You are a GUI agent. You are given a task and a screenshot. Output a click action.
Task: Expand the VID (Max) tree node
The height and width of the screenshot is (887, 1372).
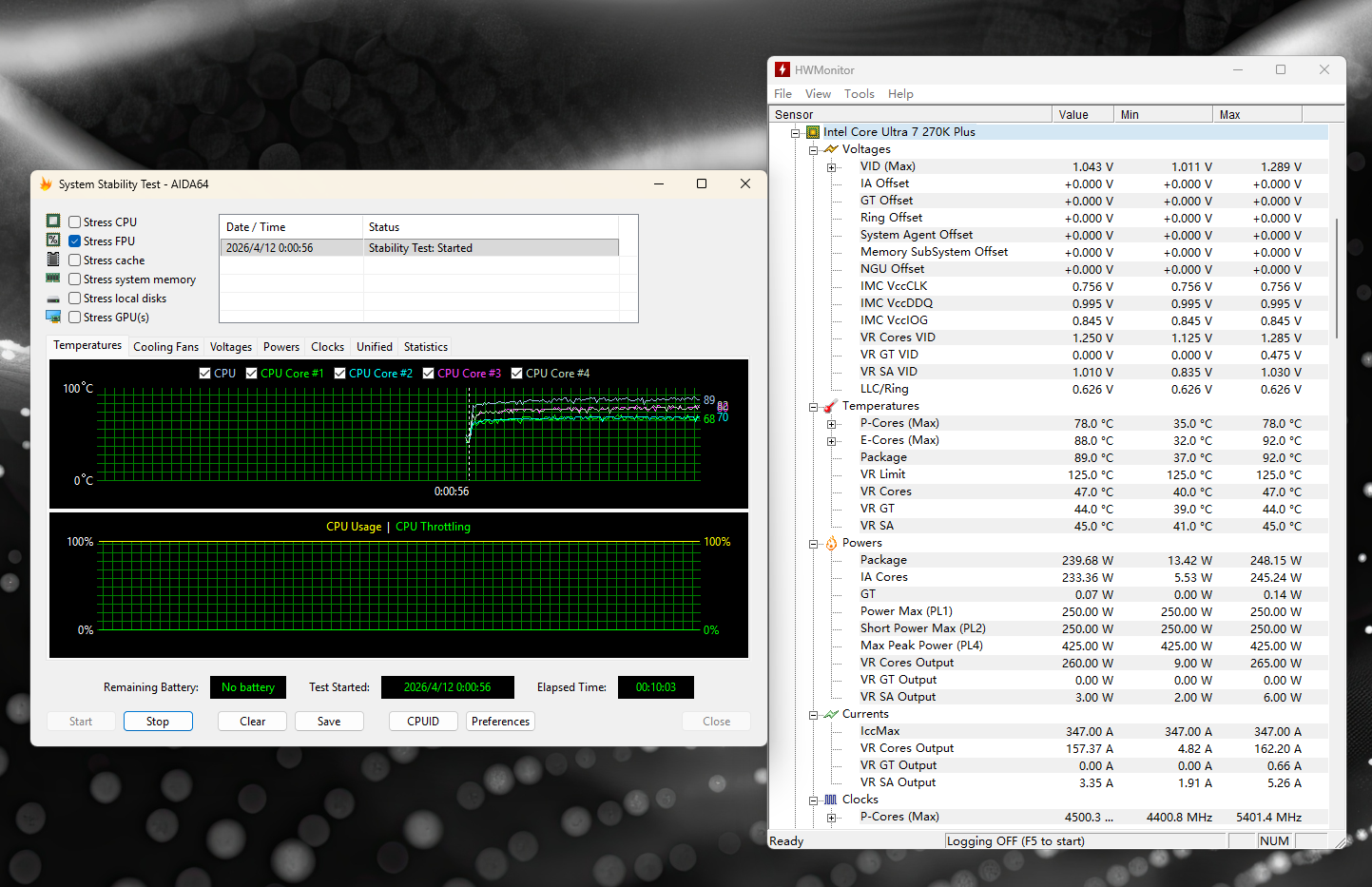(x=832, y=167)
